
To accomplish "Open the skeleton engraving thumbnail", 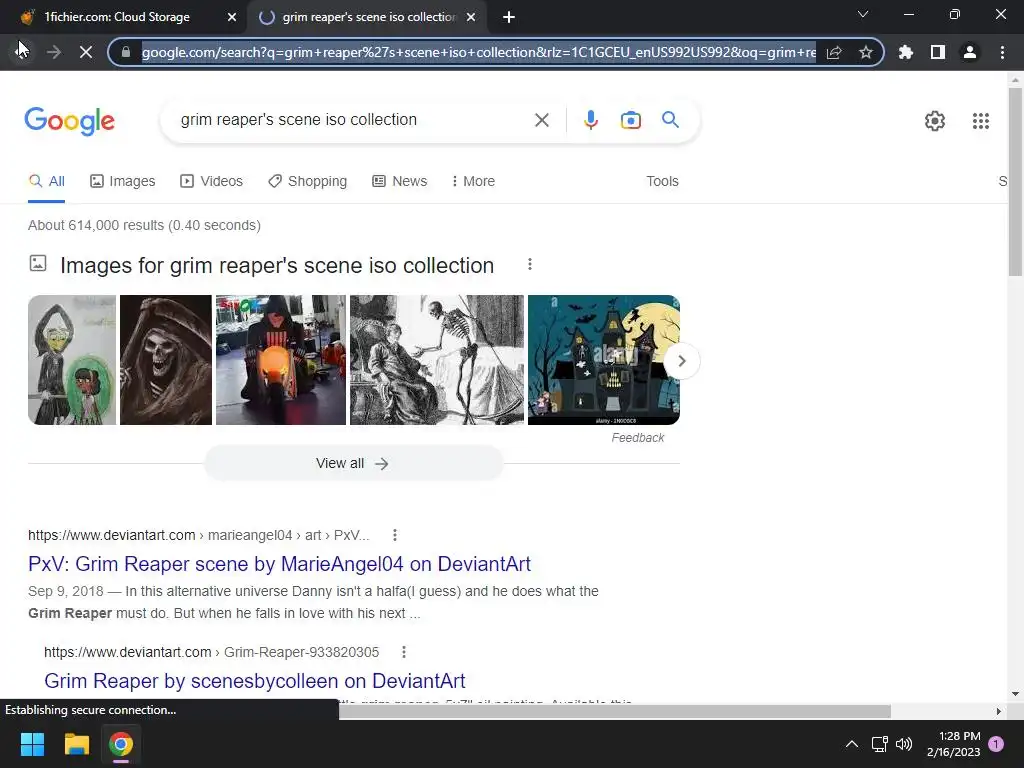I will (x=437, y=360).
